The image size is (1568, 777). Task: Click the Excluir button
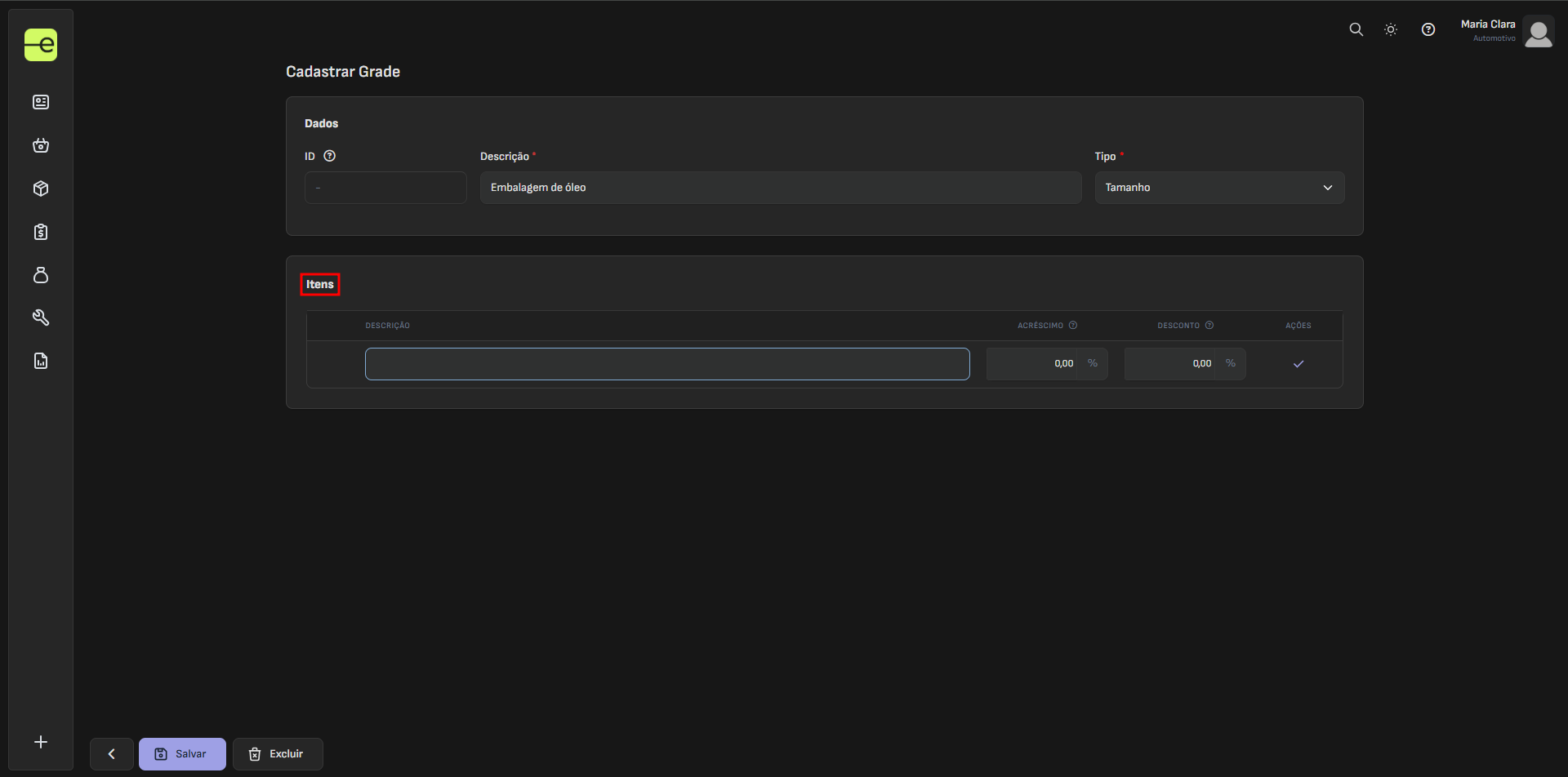[278, 754]
